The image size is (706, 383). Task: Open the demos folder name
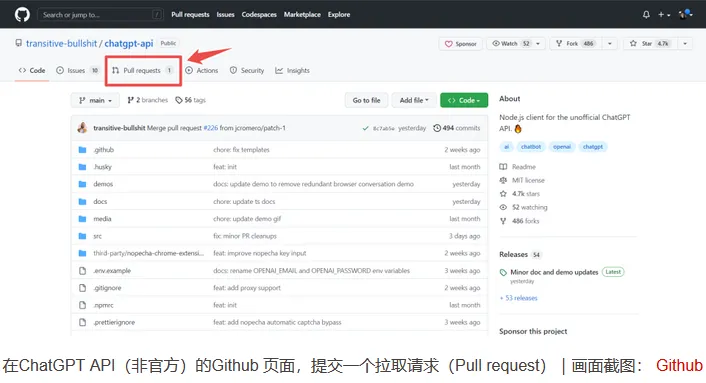pos(103,184)
